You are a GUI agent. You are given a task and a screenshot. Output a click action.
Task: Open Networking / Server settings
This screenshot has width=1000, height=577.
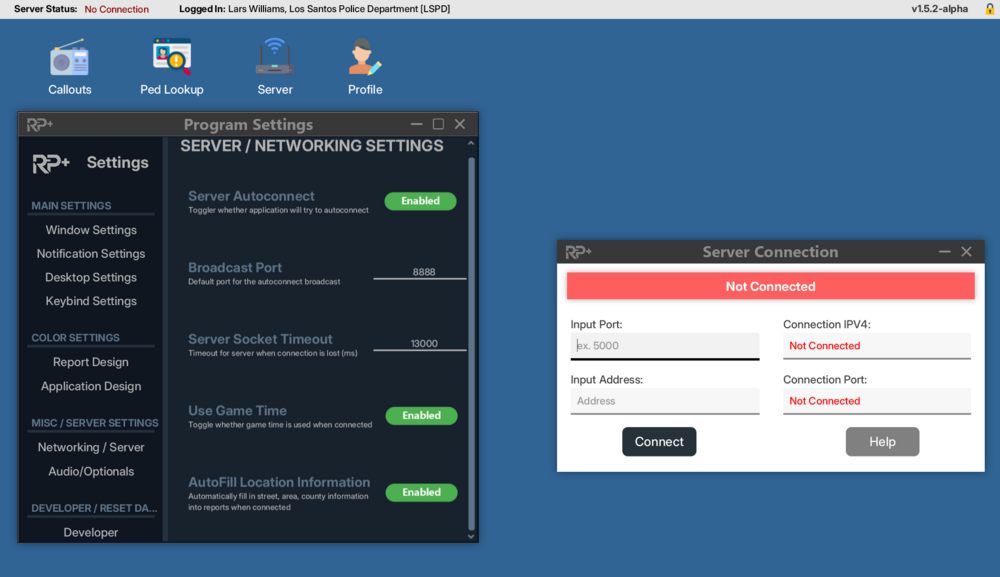point(90,446)
